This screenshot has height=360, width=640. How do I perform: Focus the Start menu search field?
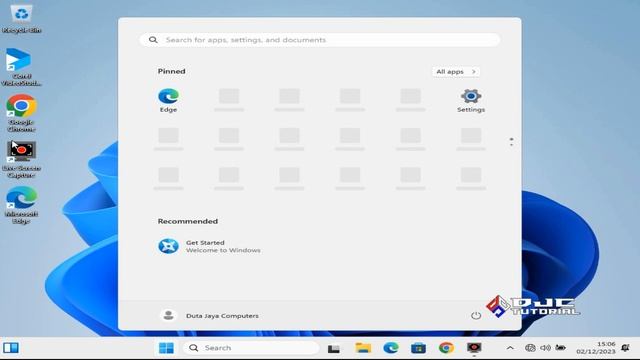tap(320, 40)
